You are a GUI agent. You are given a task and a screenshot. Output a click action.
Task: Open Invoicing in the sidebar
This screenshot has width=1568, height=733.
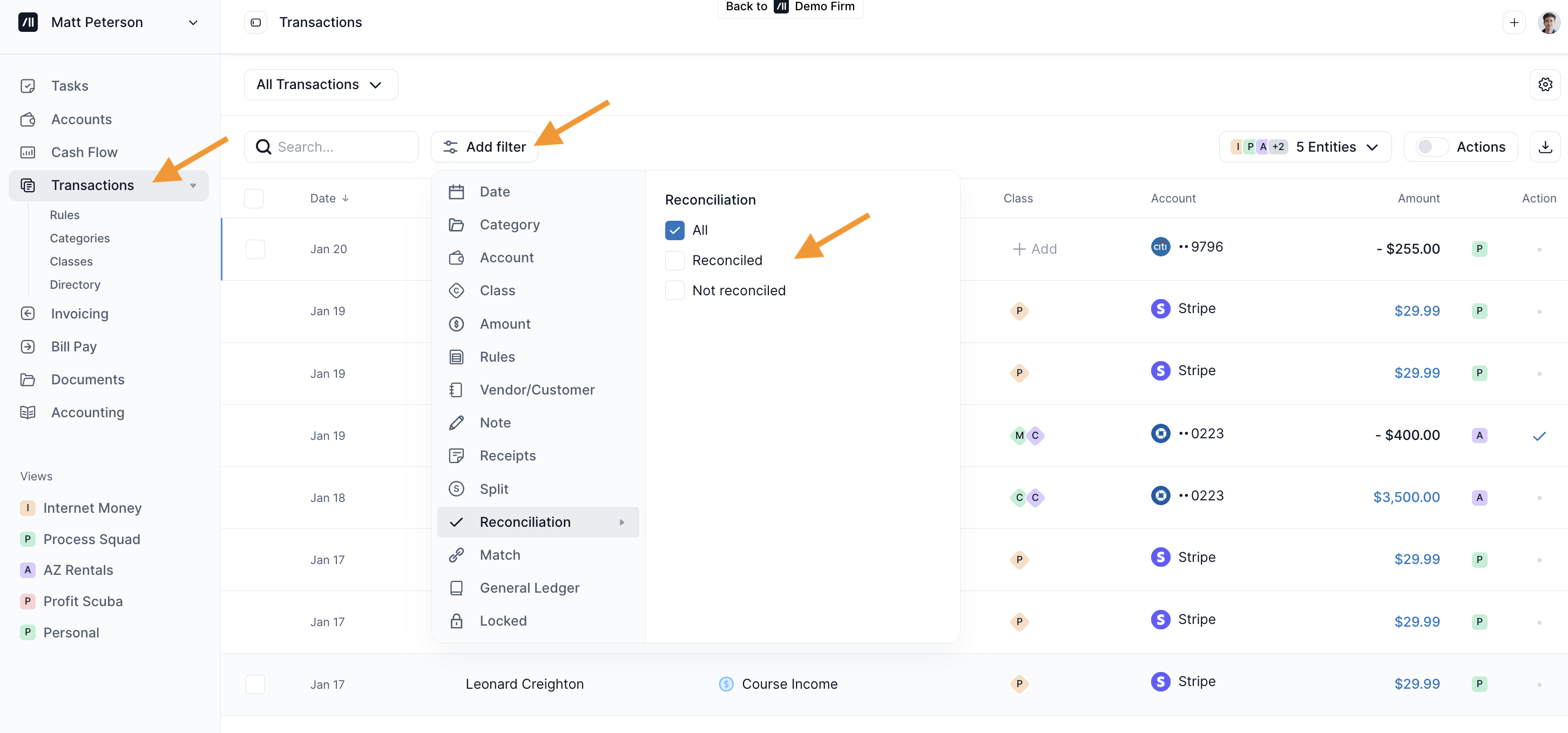79,313
